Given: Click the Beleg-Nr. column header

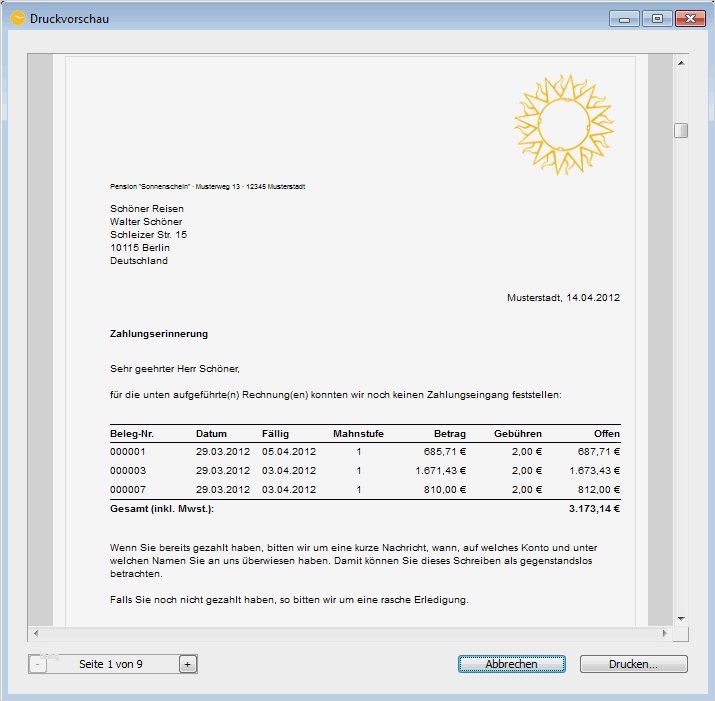Looking at the screenshot, I should [132, 434].
